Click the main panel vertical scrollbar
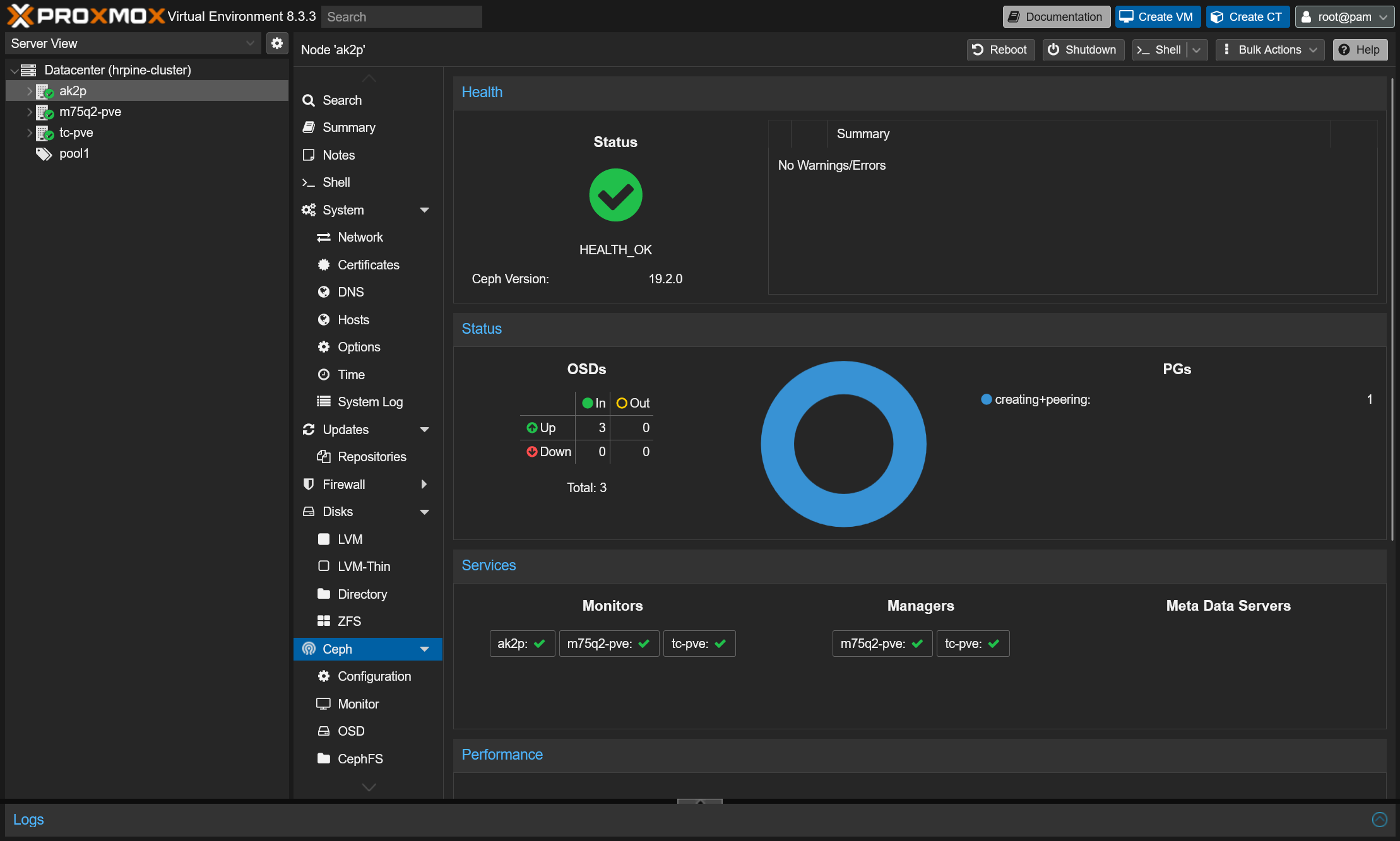This screenshot has height=841, width=1400. [x=1392, y=309]
